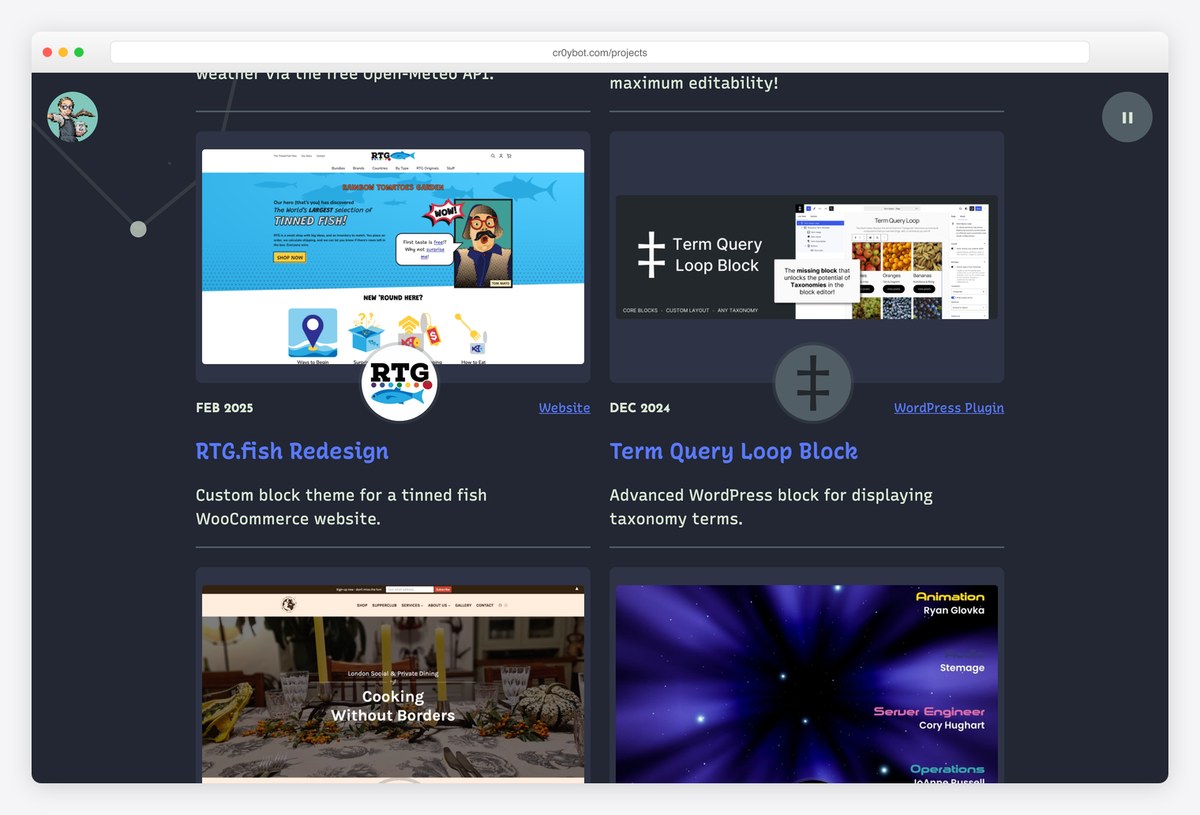
Task: Click the yellow macOS minimize button
Action: 63,52
